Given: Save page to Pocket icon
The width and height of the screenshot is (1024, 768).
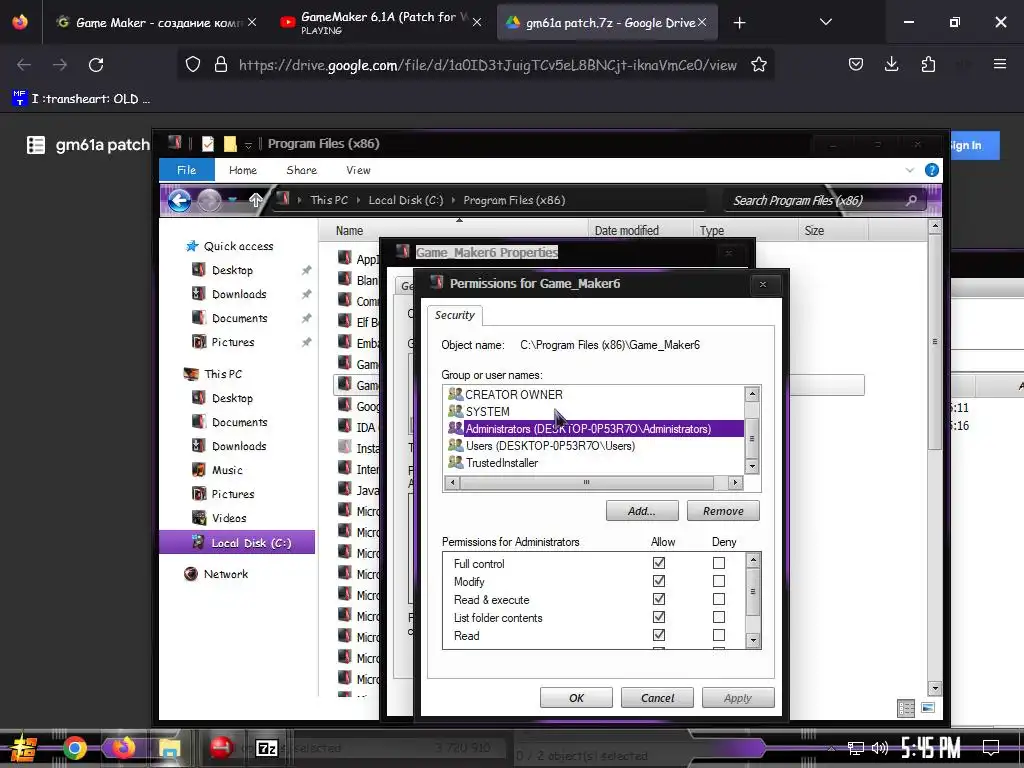Looking at the screenshot, I should coord(856,64).
